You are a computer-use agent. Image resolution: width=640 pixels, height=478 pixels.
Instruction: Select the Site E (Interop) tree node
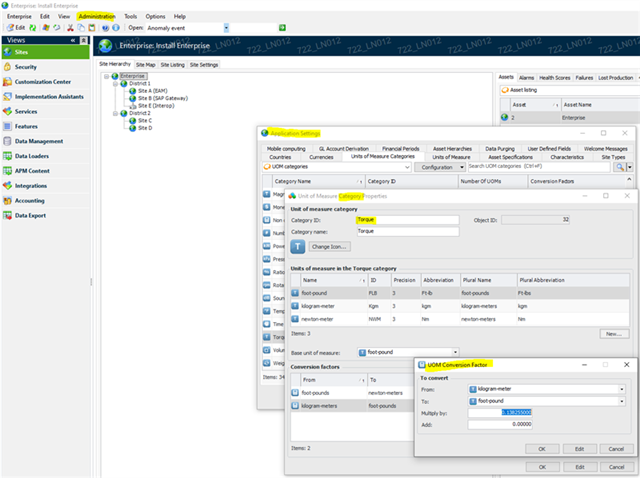point(156,105)
